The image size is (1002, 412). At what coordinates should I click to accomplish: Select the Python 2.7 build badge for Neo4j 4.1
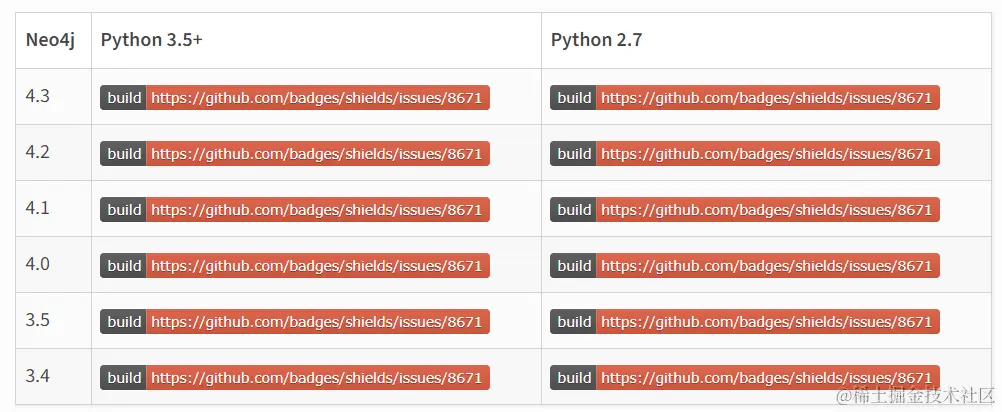[745, 210]
